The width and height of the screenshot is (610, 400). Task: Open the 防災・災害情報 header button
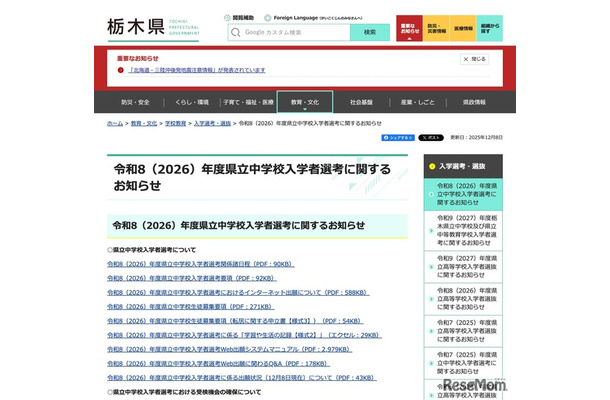click(436, 28)
